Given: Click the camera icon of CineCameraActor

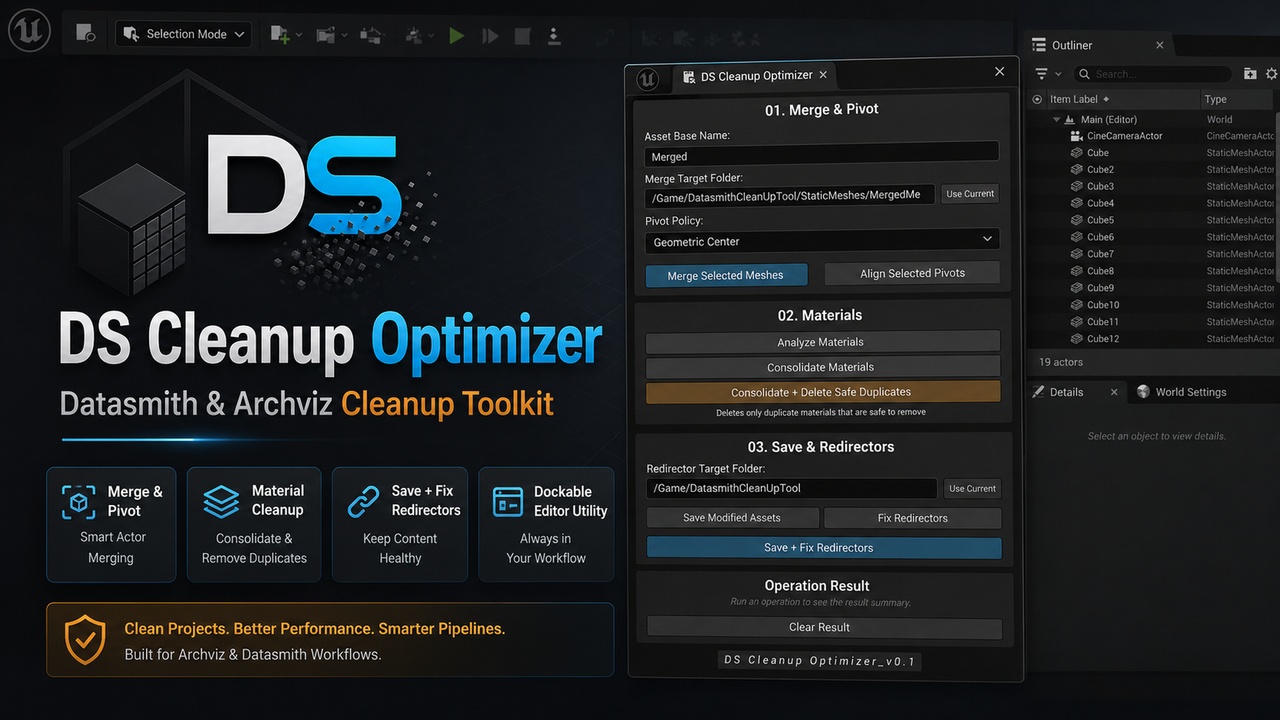Looking at the screenshot, I should click(x=1076, y=136).
